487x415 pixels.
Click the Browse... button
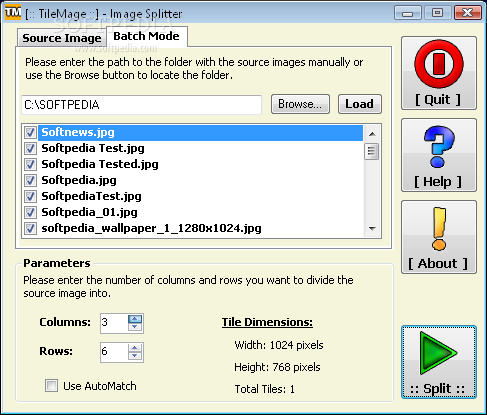click(300, 104)
